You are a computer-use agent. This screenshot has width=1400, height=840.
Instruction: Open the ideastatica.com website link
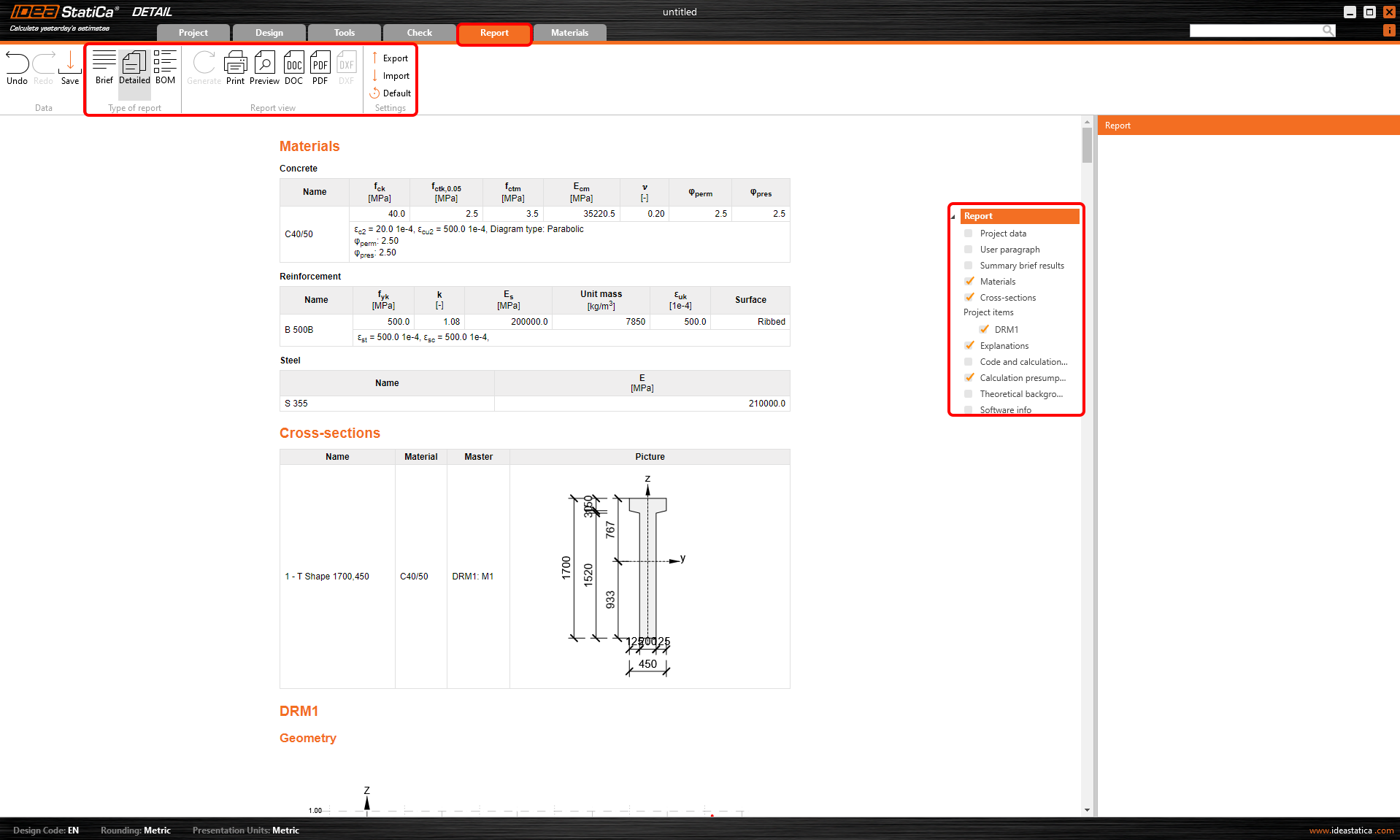tap(1350, 831)
